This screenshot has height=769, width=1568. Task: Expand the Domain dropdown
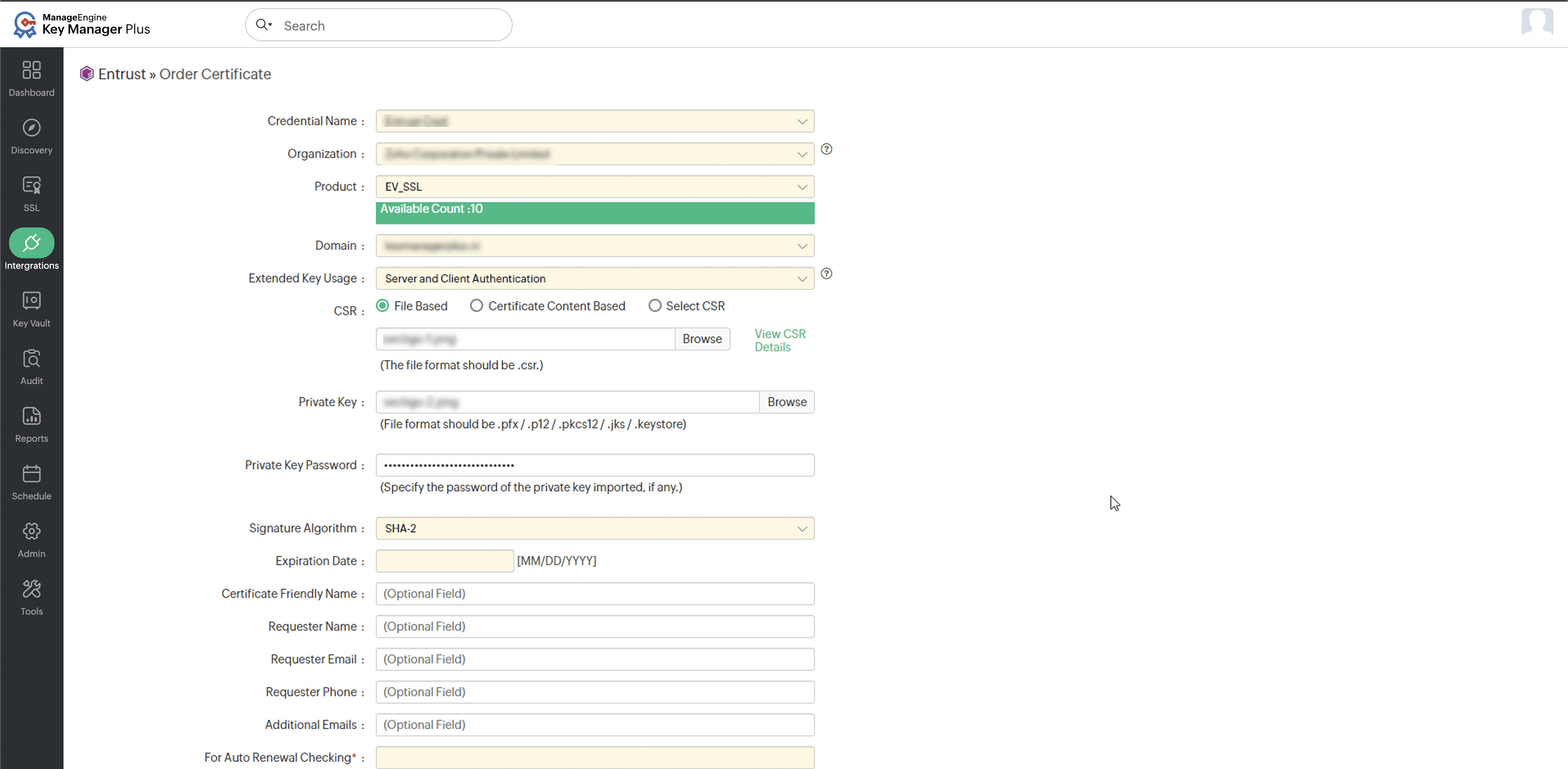tap(595, 246)
